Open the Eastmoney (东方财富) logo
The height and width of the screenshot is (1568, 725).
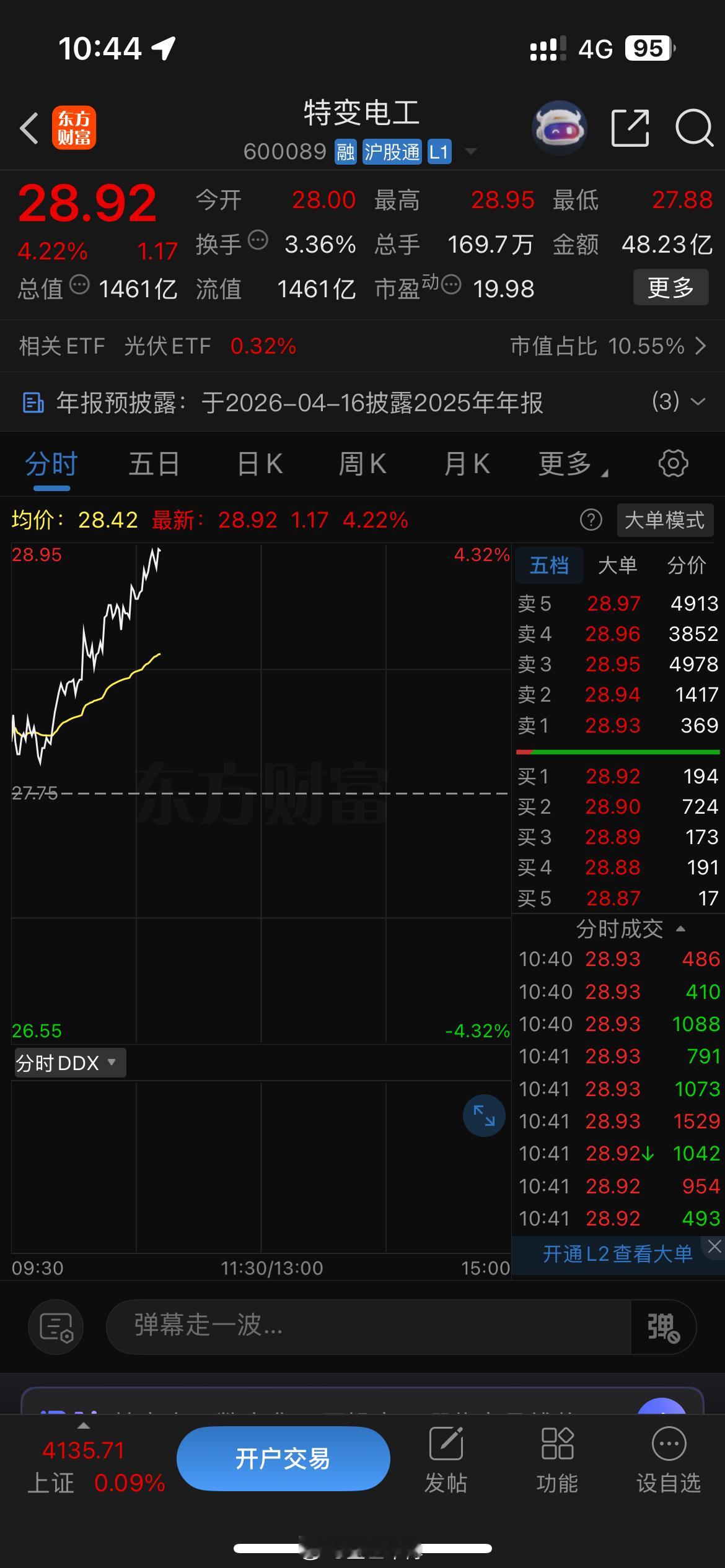click(74, 128)
